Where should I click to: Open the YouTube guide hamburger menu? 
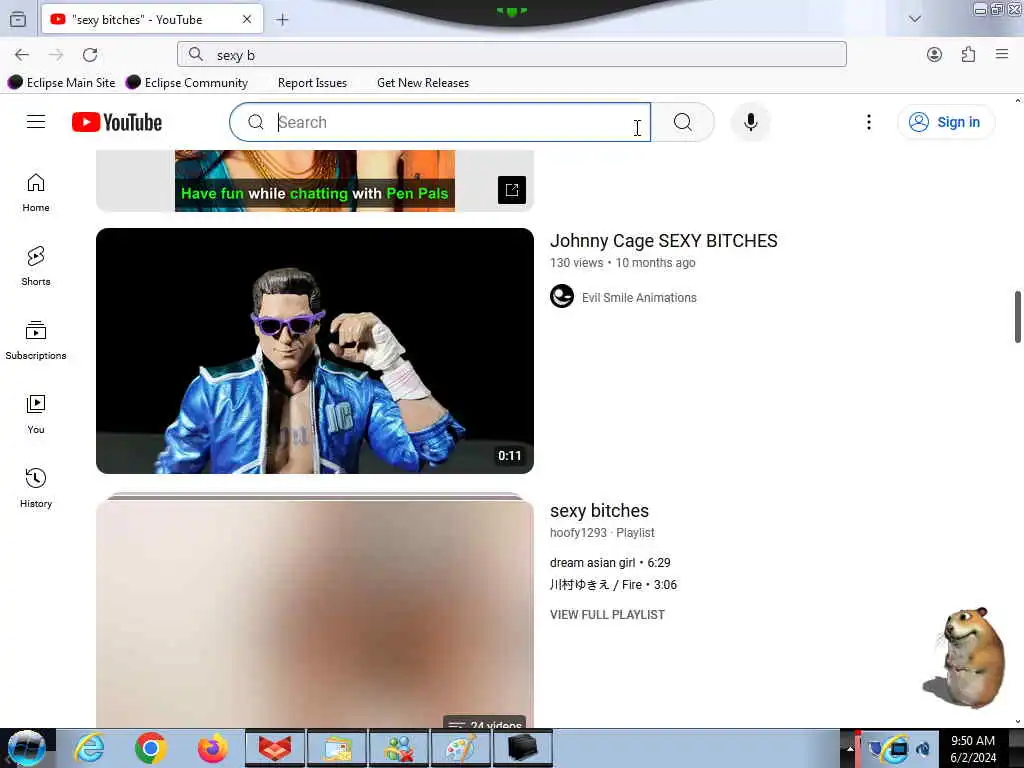(36, 122)
